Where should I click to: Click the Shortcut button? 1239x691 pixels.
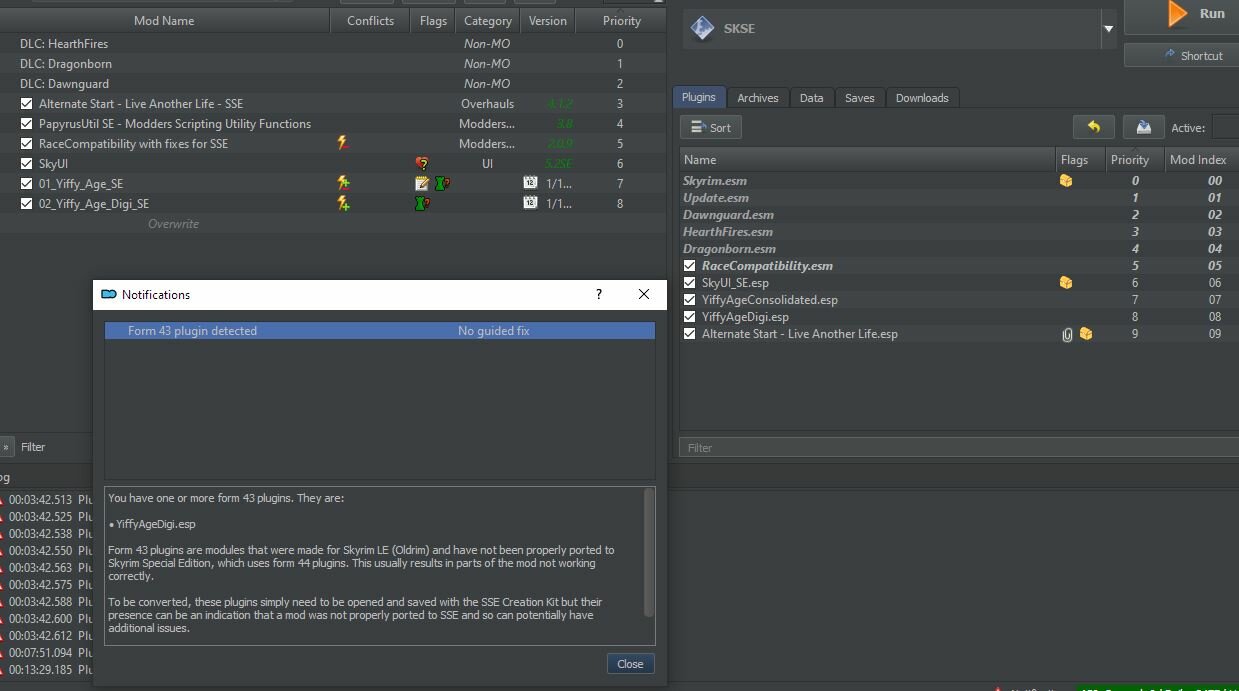point(1182,56)
